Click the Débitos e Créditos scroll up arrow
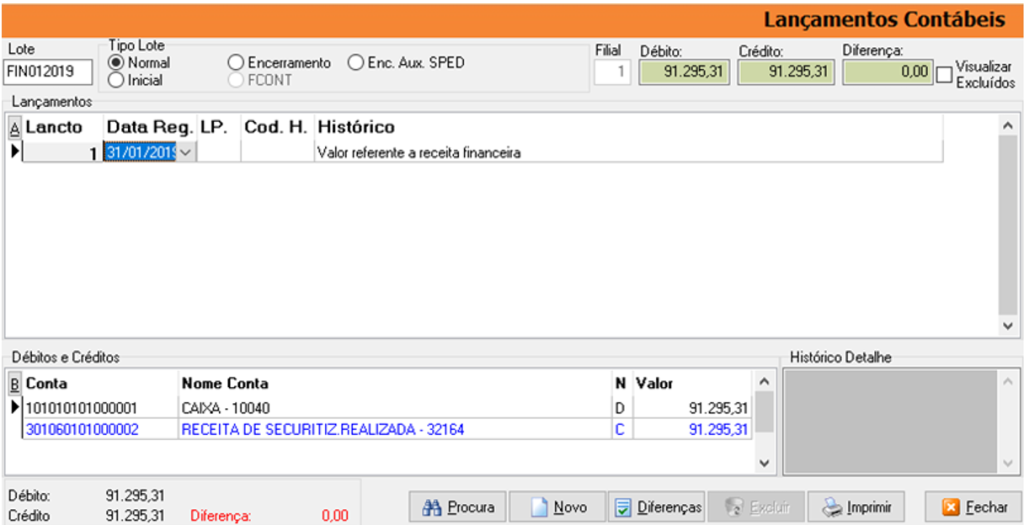 coord(765,381)
